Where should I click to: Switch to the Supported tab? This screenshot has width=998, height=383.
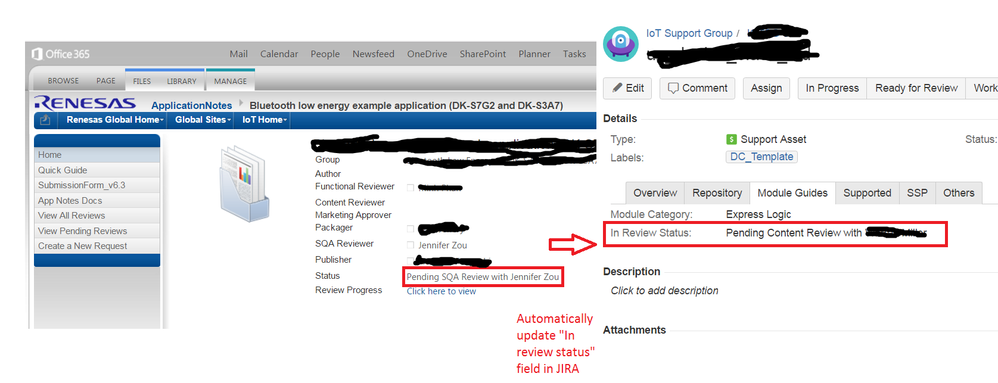(x=867, y=193)
